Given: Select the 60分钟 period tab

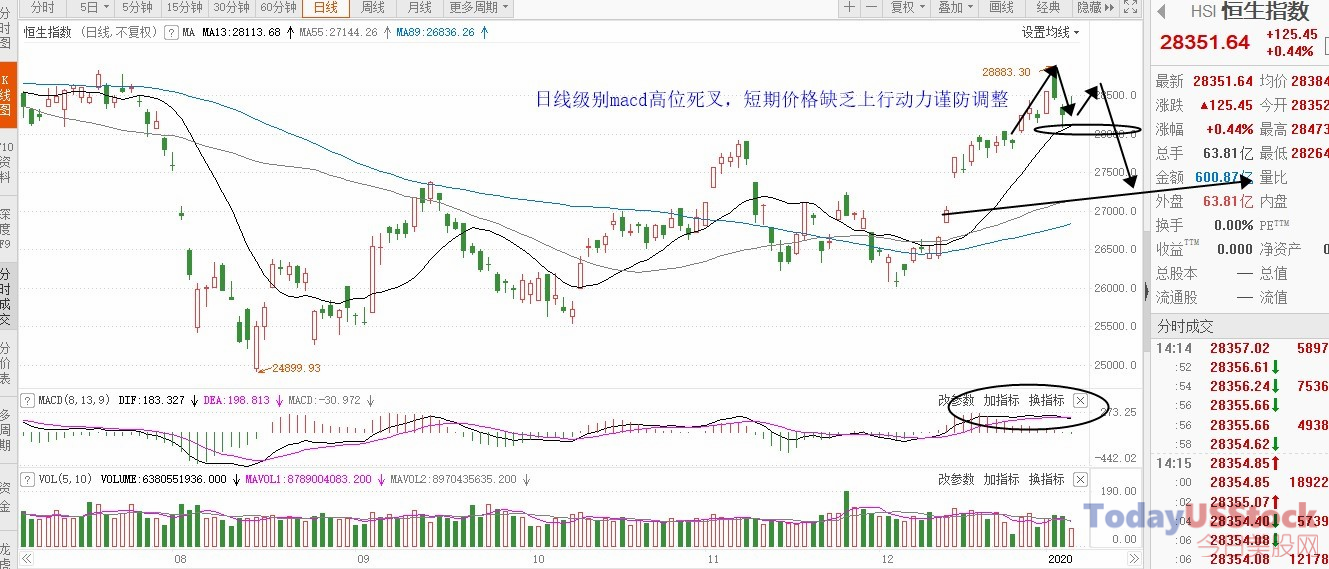Looking at the screenshot, I should 278,7.
